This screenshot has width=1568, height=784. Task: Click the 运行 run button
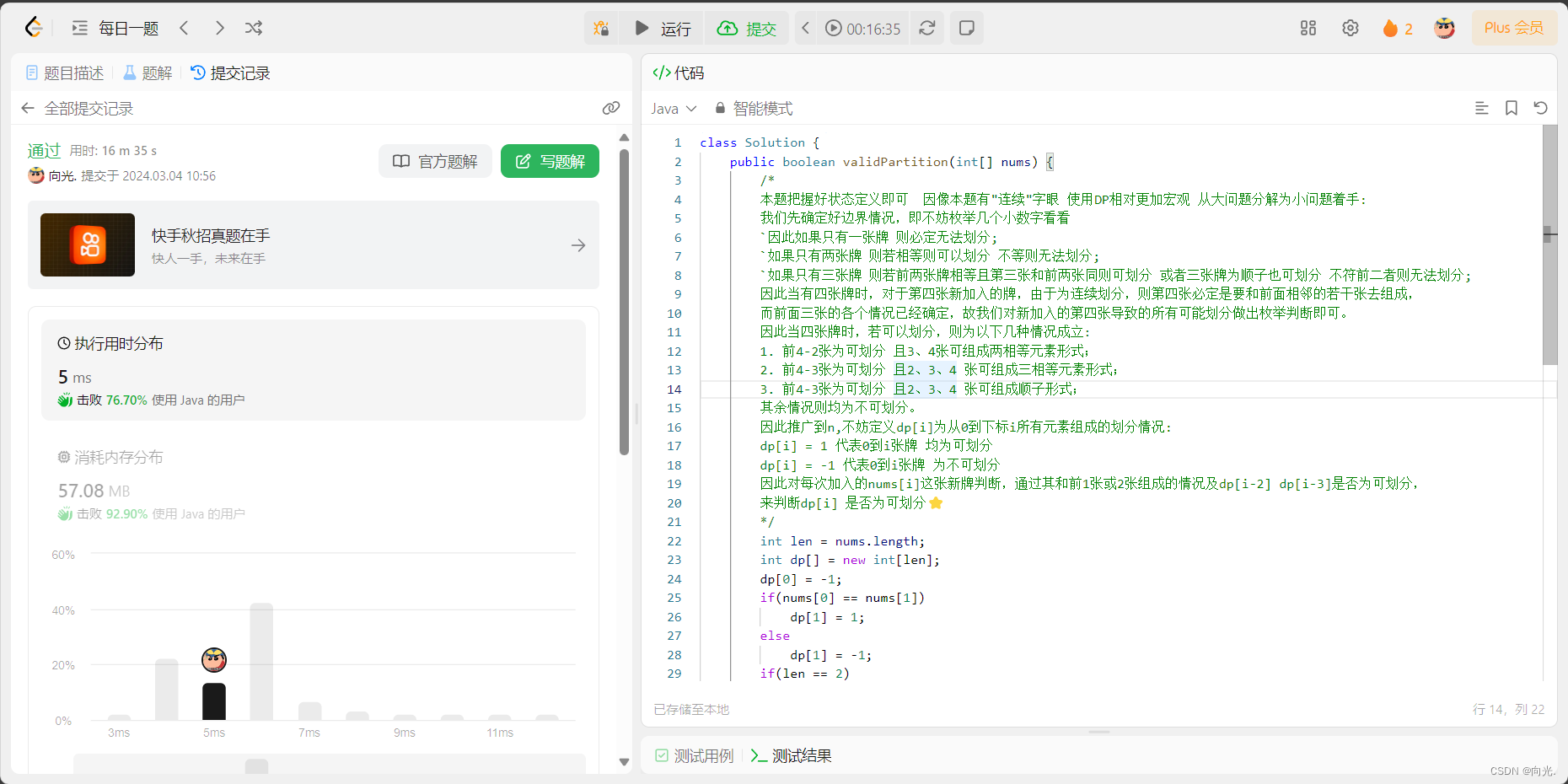(662, 28)
